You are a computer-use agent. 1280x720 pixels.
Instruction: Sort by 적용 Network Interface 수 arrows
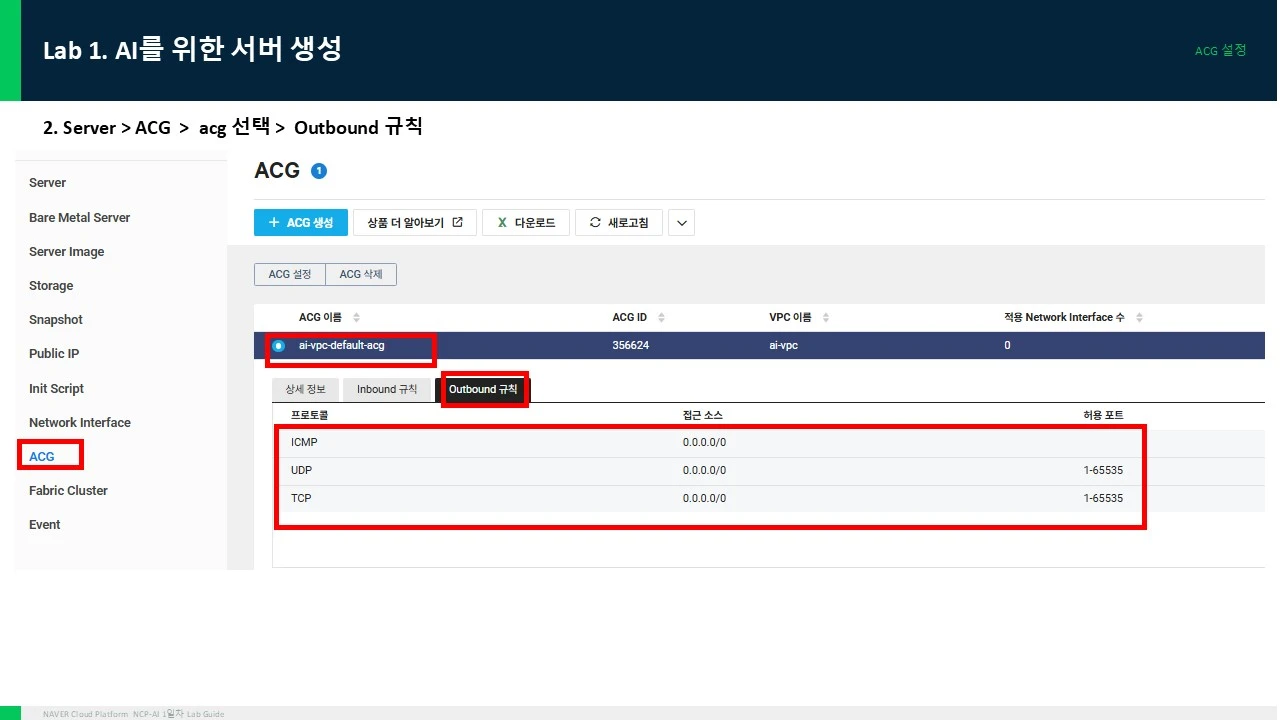(x=1139, y=317)
